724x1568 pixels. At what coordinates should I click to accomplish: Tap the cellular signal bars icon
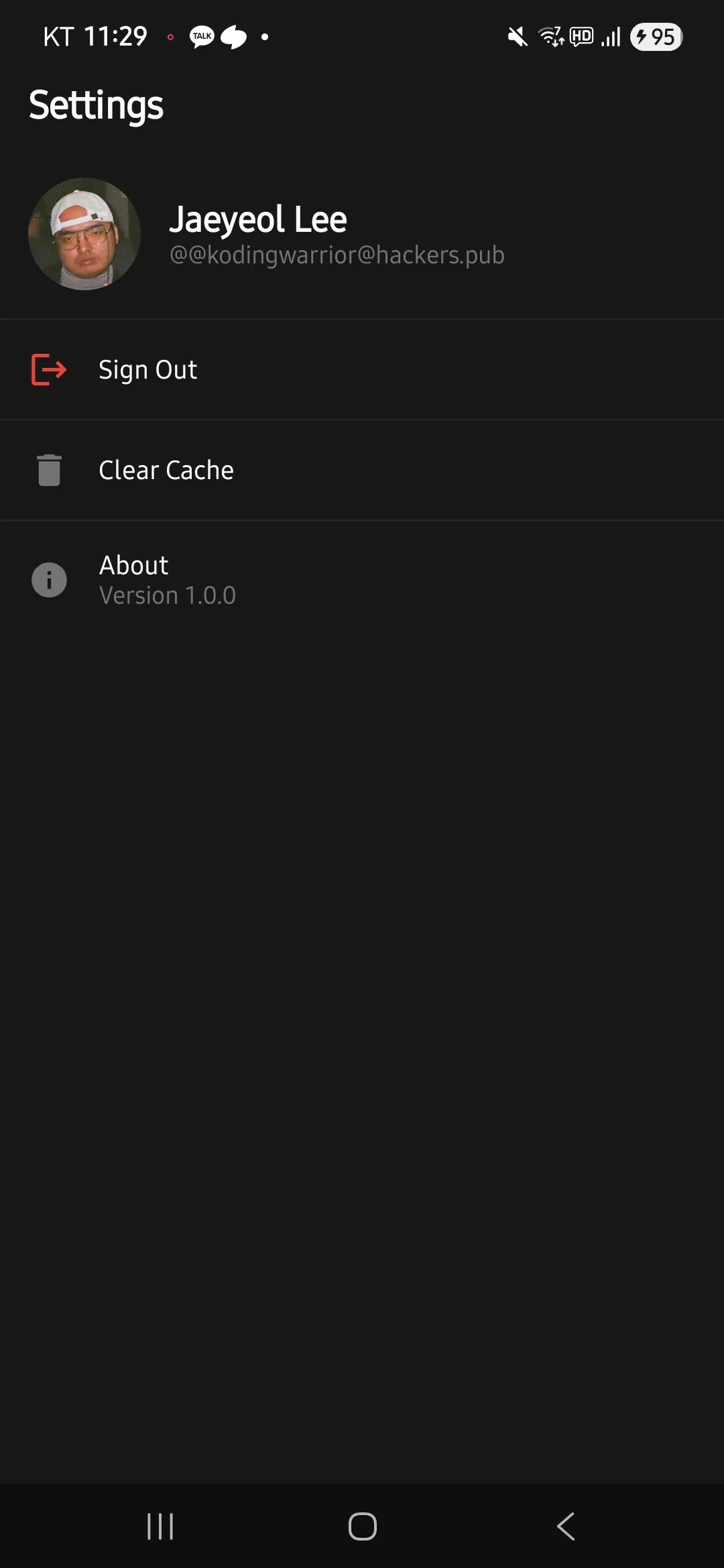(611, 37)
